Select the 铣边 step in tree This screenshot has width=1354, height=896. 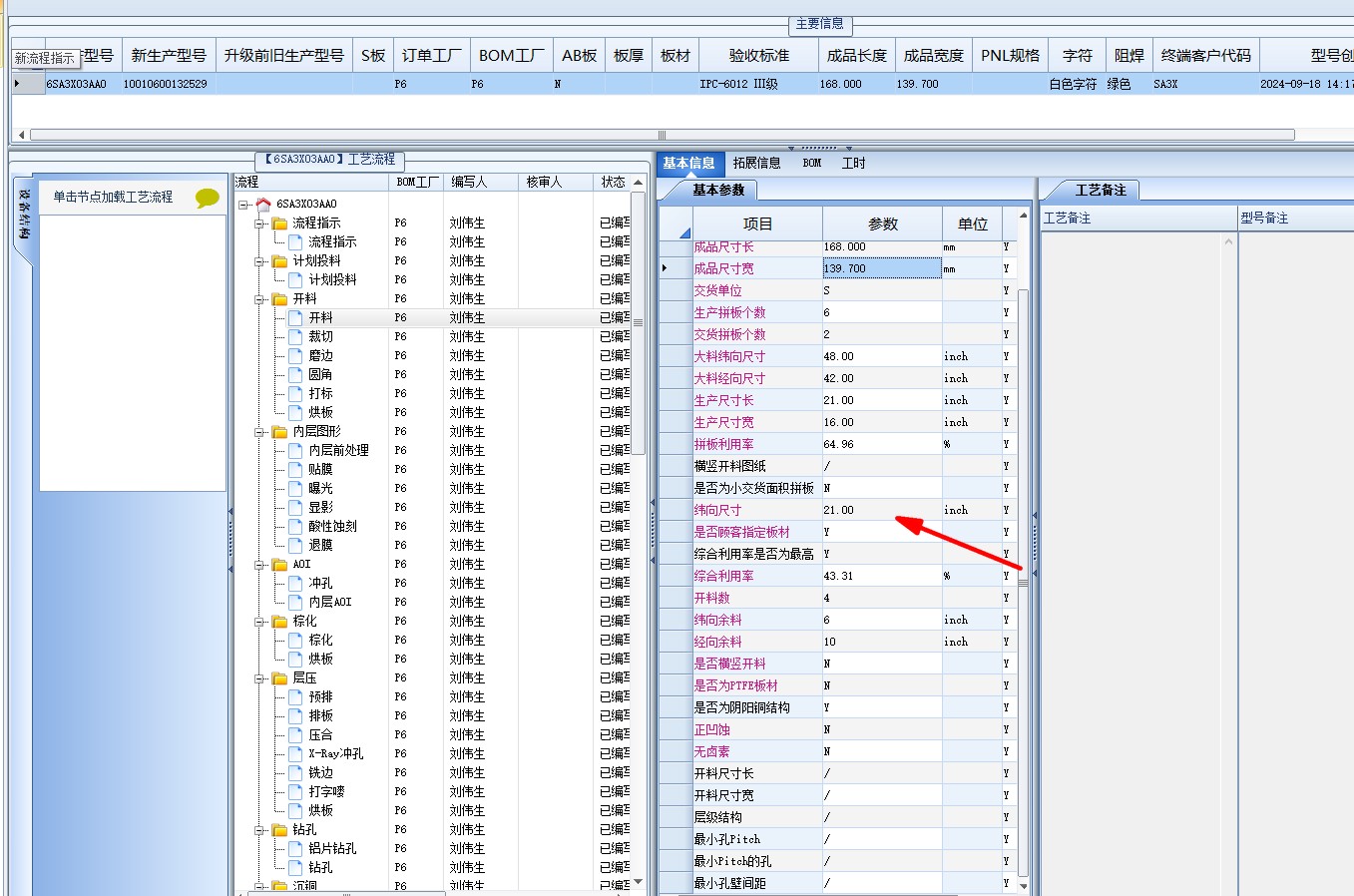[x=321, y=772]
